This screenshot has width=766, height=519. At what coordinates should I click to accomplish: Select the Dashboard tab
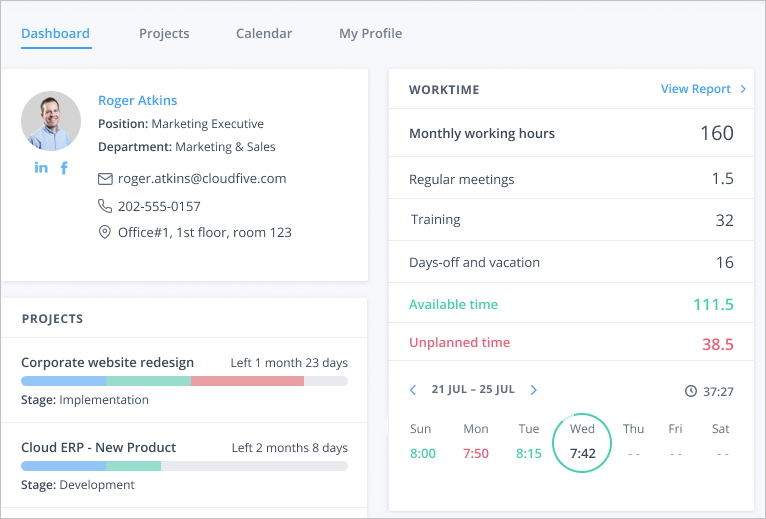click(56, 33)
